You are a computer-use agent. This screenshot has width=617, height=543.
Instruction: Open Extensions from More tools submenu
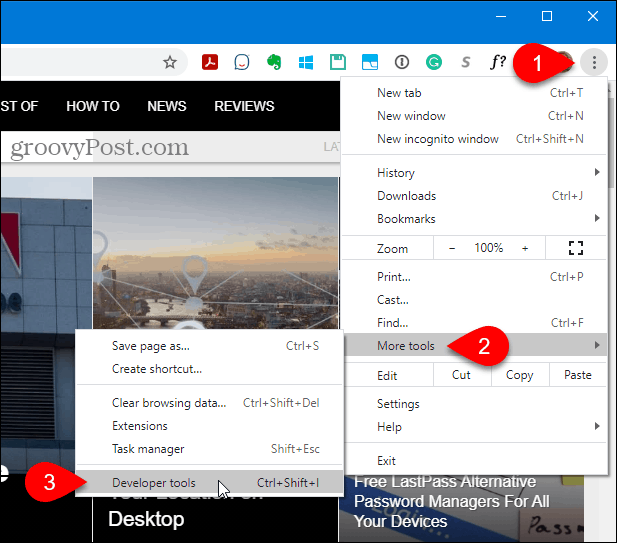click(x=209, y=426)
